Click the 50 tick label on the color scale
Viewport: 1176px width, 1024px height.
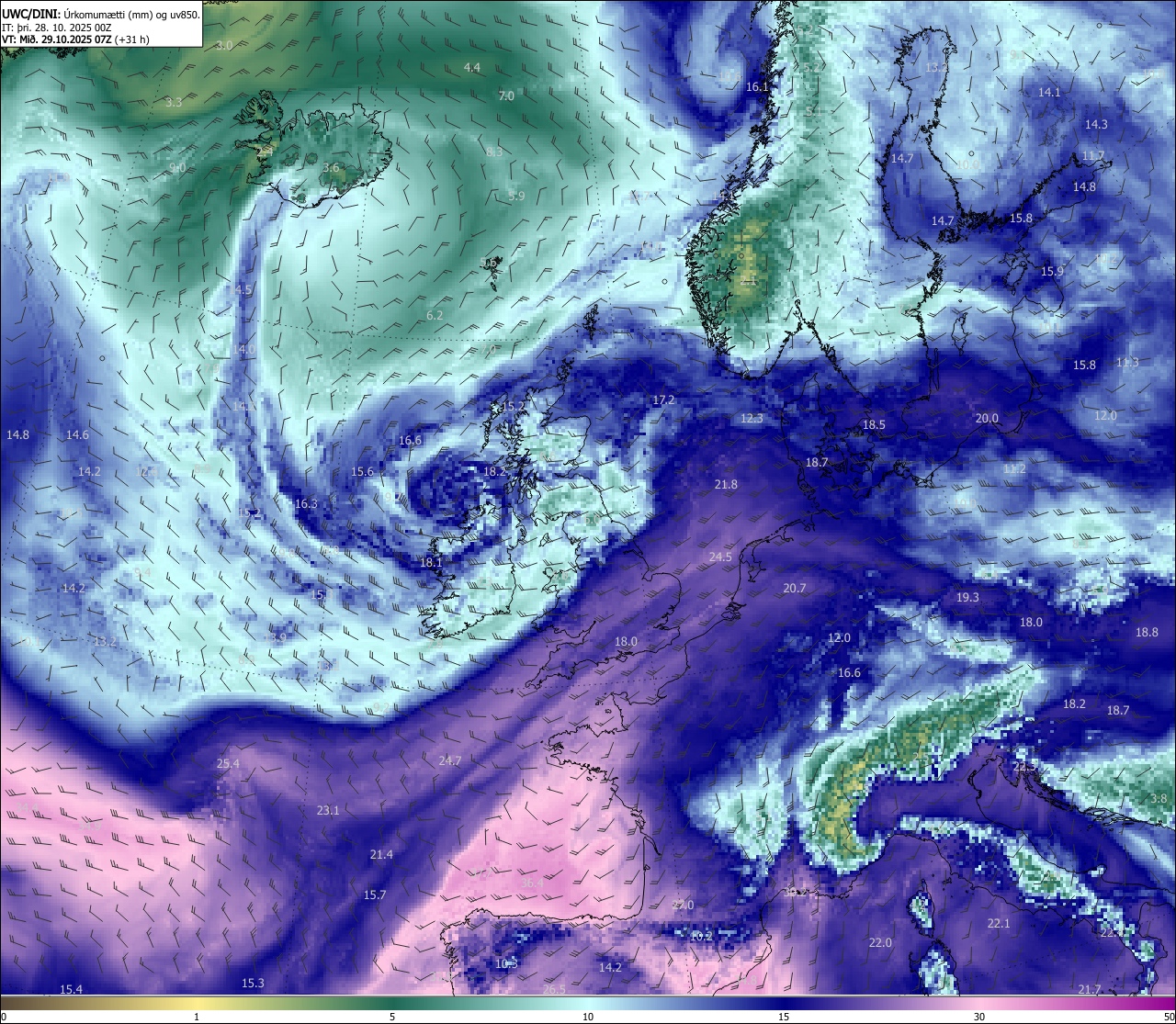pyautogui.click(x=1169, y=1017)
